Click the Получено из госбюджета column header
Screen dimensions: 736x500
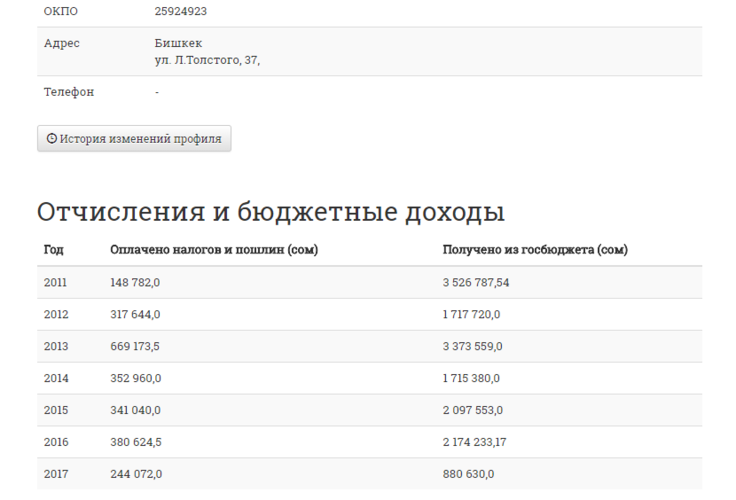[x=535, y=250]
